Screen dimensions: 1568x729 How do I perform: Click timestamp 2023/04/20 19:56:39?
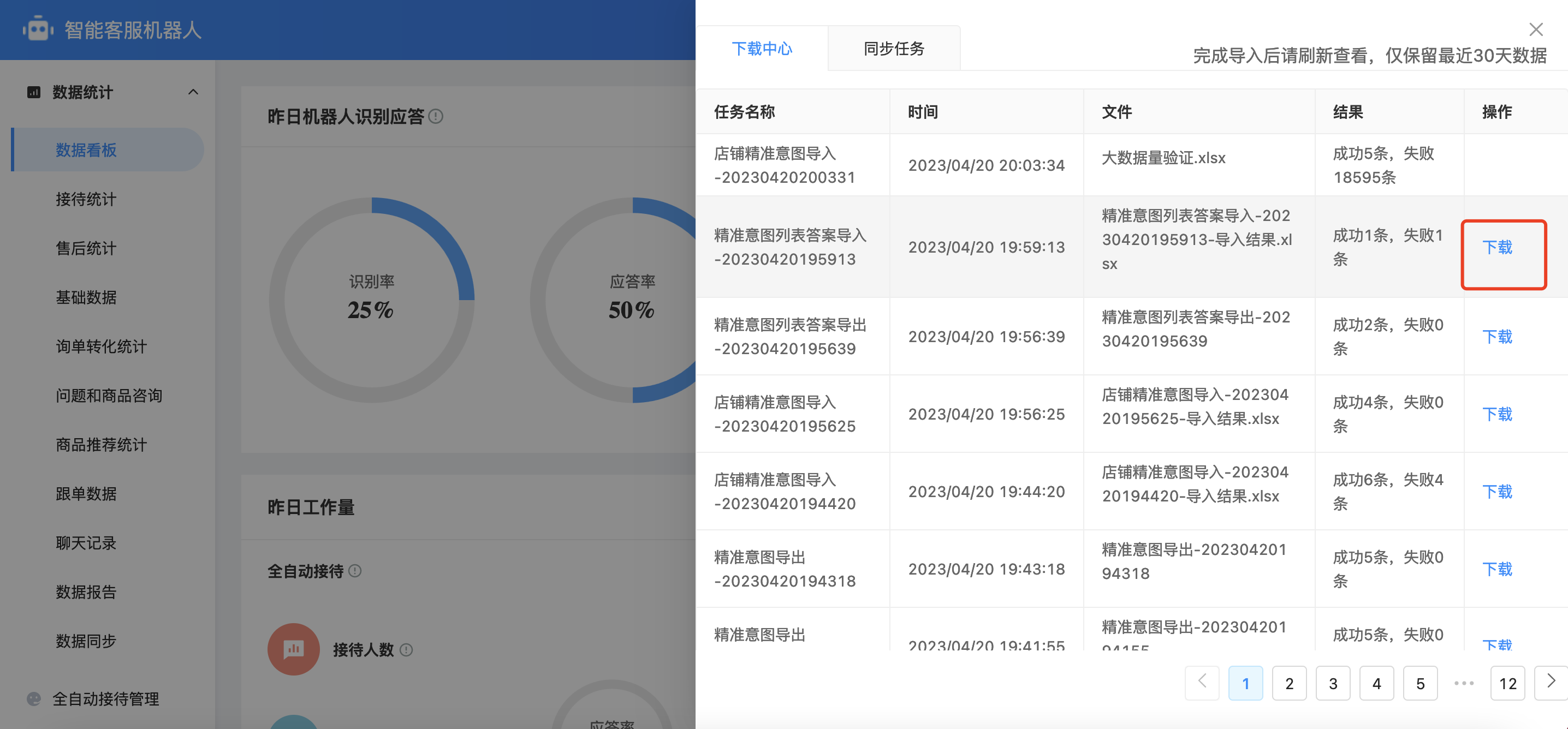[986, 337]
